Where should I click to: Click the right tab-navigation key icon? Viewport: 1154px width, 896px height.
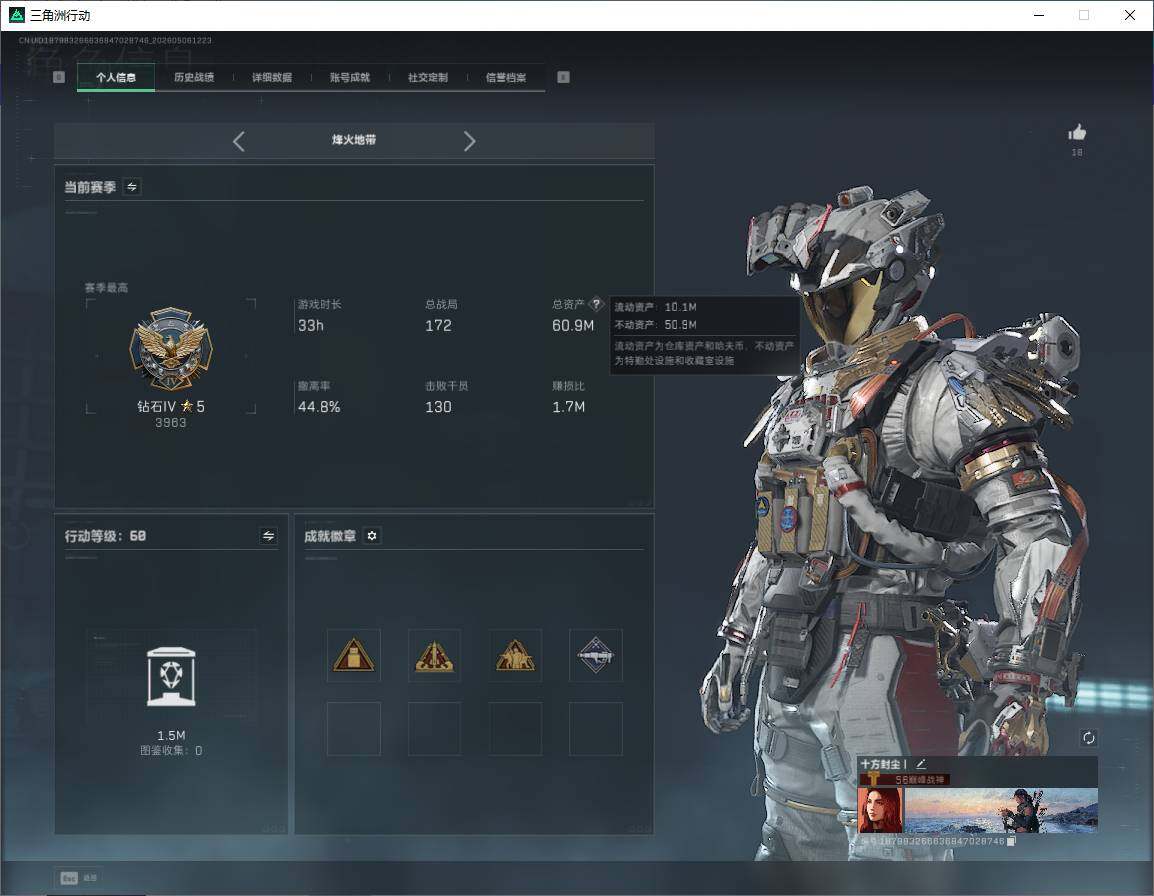(563, 77)
